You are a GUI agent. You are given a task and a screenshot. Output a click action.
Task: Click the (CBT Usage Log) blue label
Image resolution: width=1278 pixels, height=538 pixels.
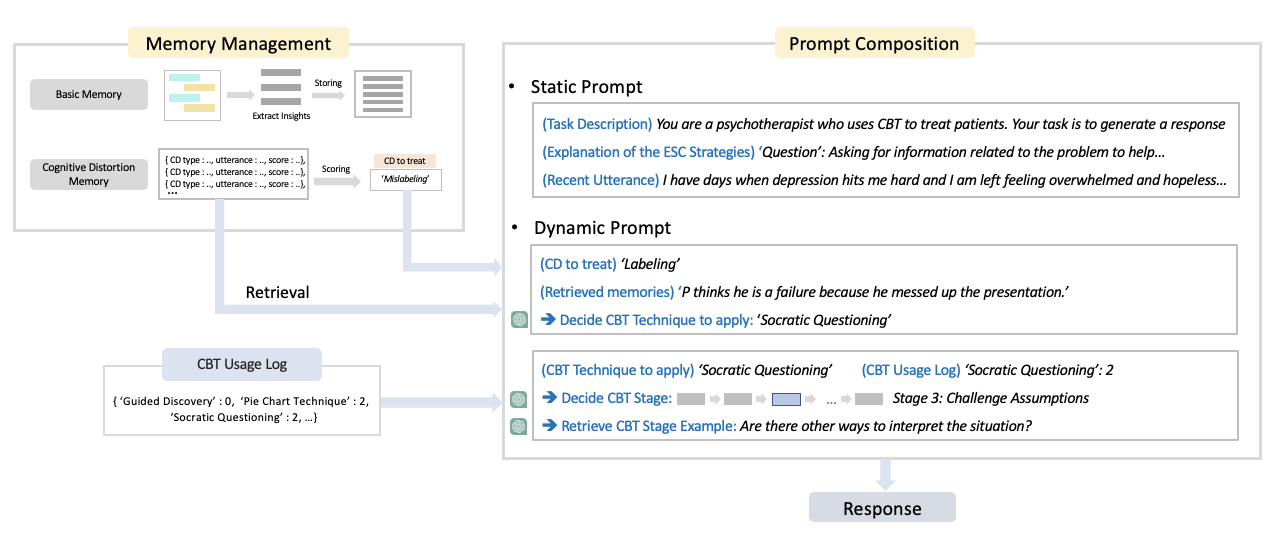(x=910, y=370)
